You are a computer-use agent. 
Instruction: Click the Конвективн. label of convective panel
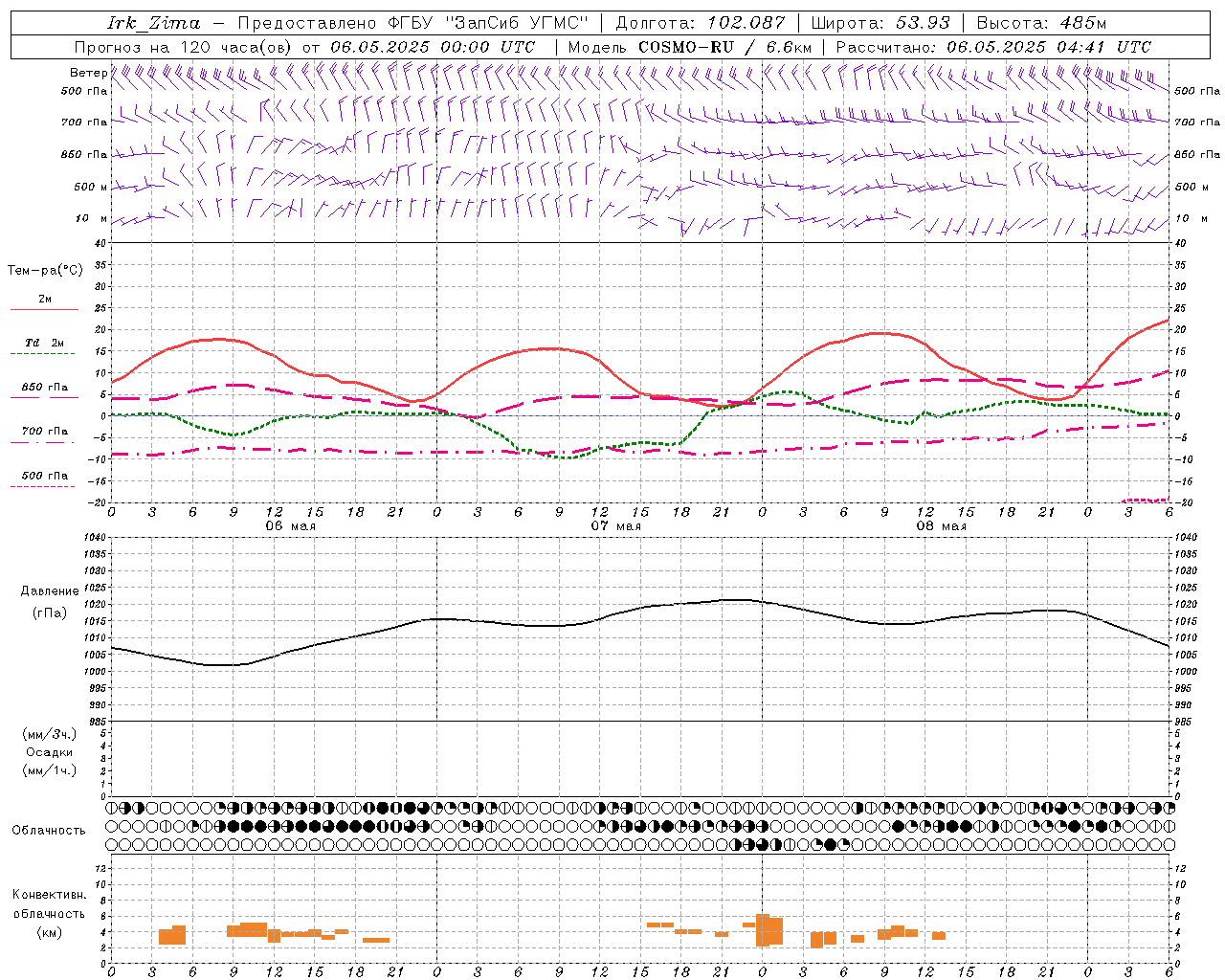tap(50, 895)
